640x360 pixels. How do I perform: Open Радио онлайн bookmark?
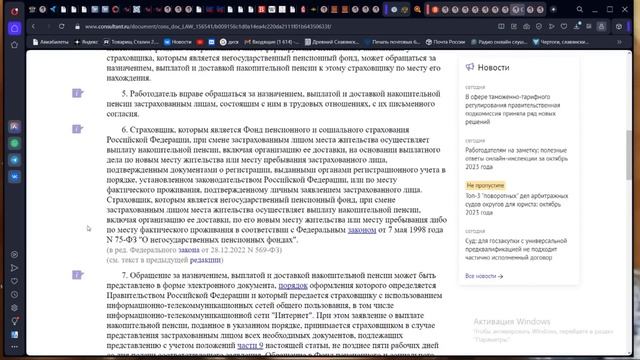tap(499, 42)
